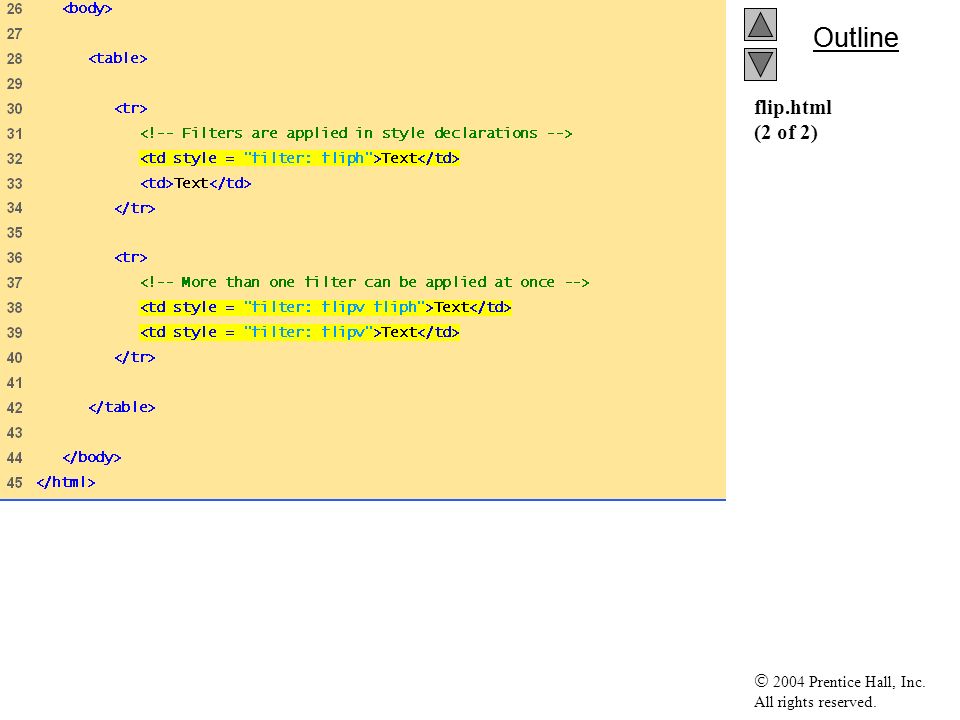Click the </tr> tag on line 40
This screenshot has width=960, height=720.
click(135, 358)
